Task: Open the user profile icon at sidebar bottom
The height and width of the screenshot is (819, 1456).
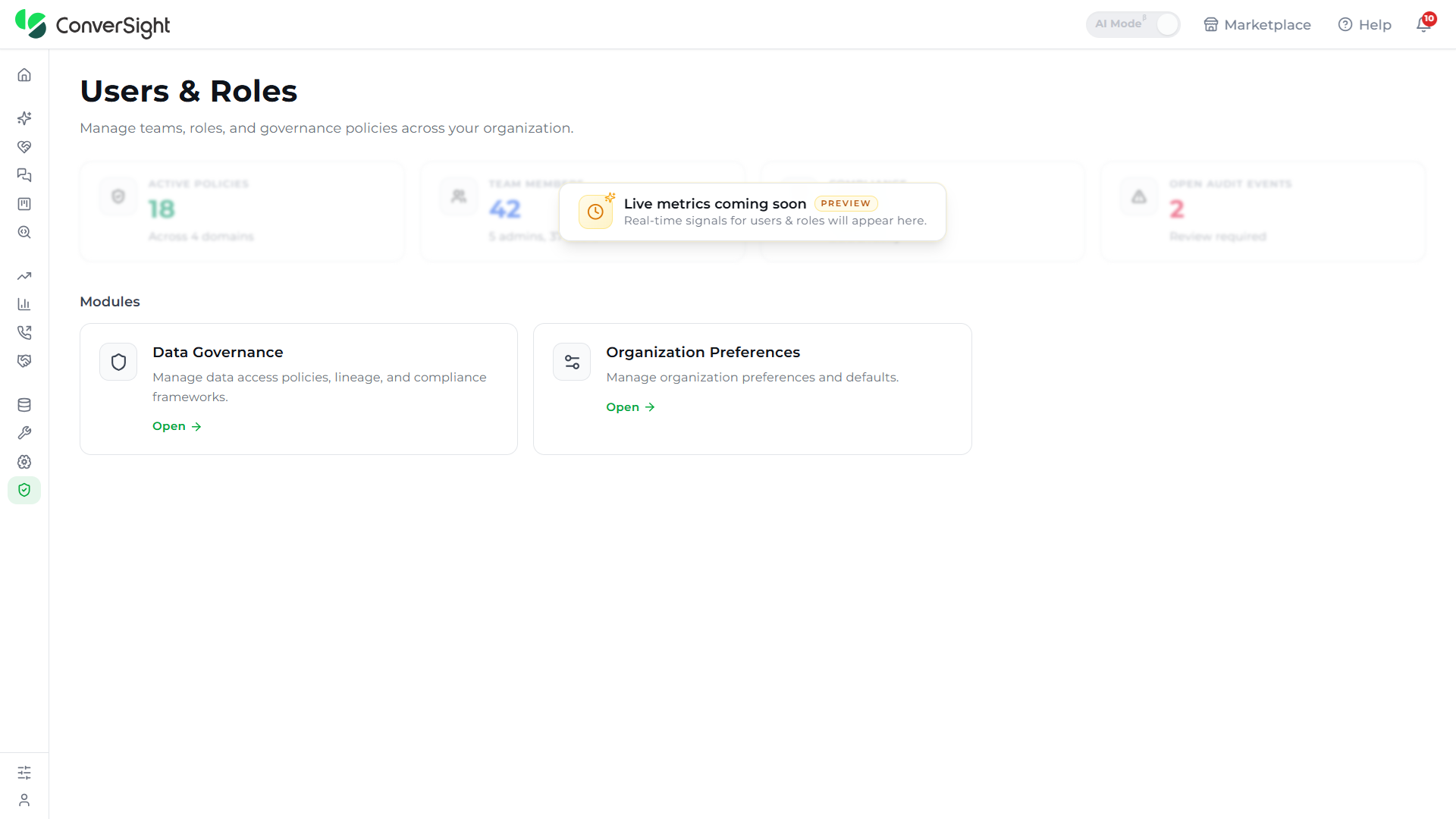Action: 24,800
